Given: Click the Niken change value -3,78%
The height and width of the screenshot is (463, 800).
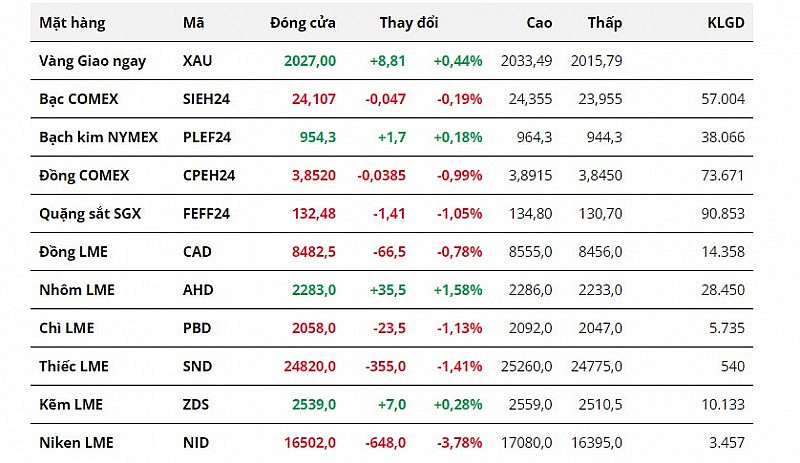Looking at the screenshot, I should pos(457,442).
